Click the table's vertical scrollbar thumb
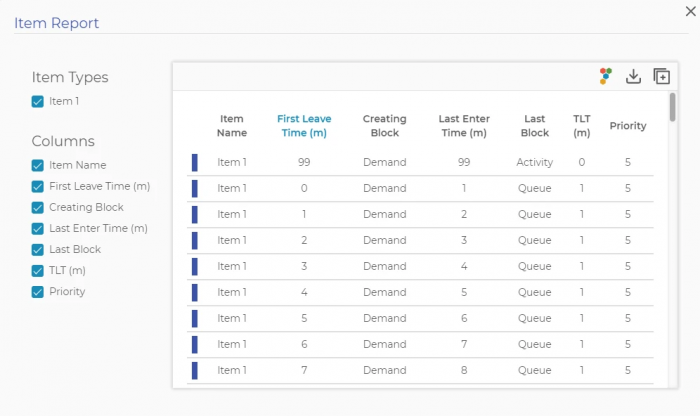This screenshot has height=416, width=700. pos(673,107)
